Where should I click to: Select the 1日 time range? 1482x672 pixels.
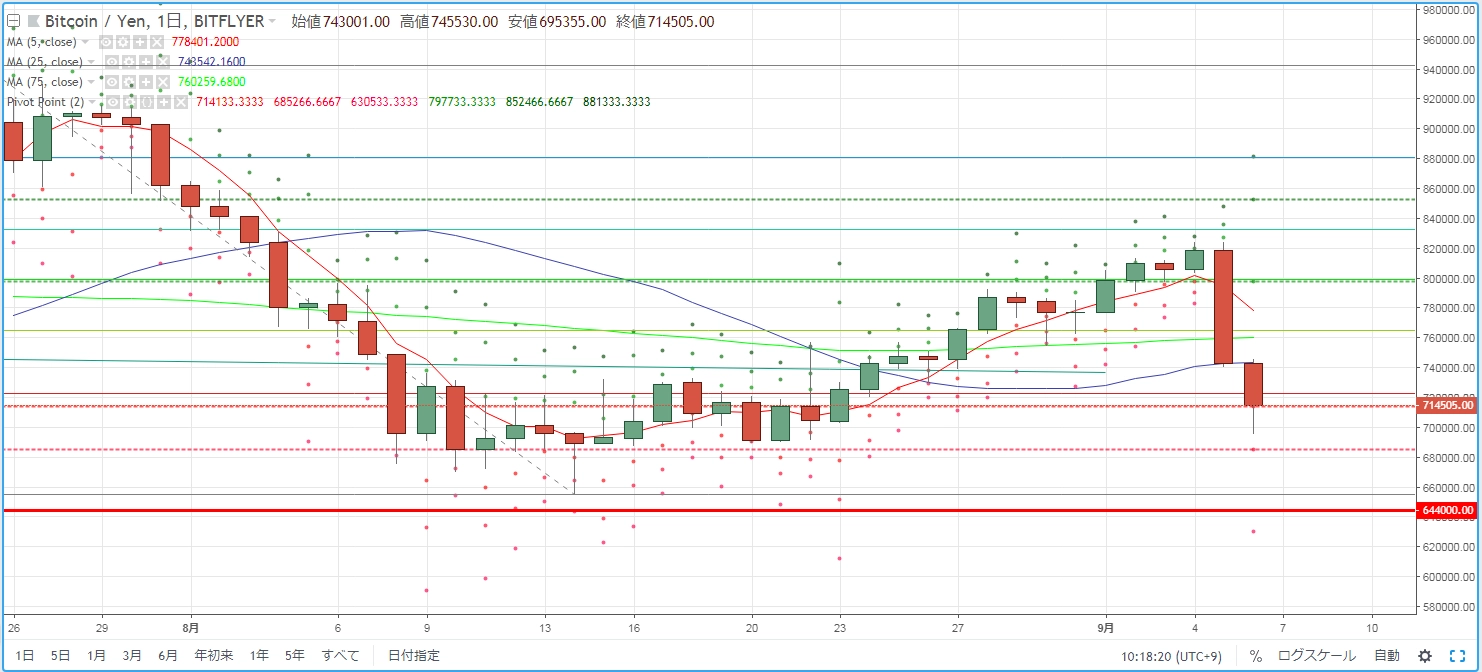click(25, 656)
